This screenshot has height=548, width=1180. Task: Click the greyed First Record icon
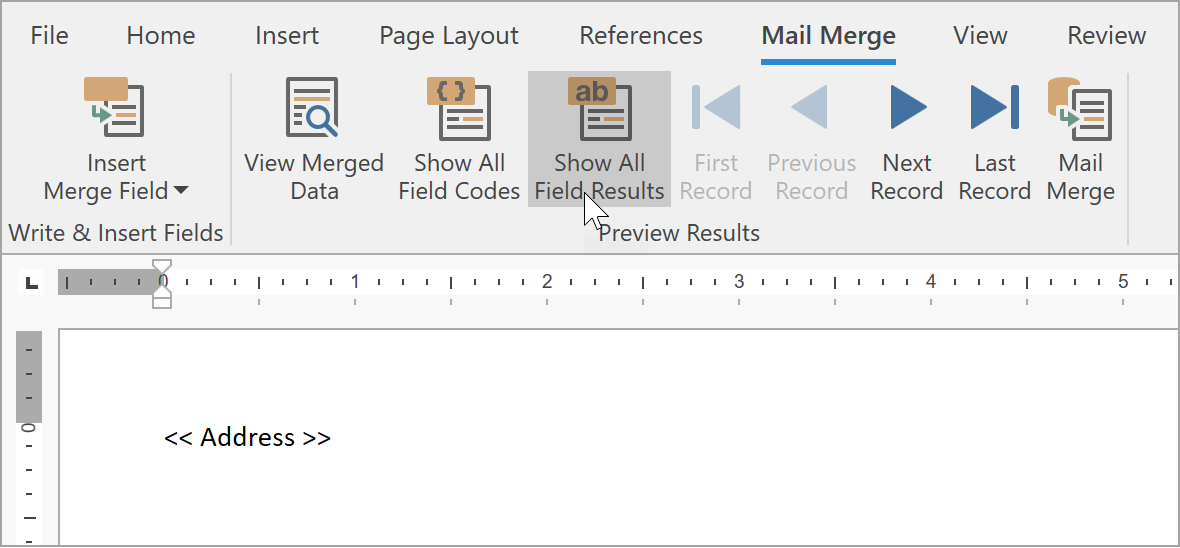715,108
